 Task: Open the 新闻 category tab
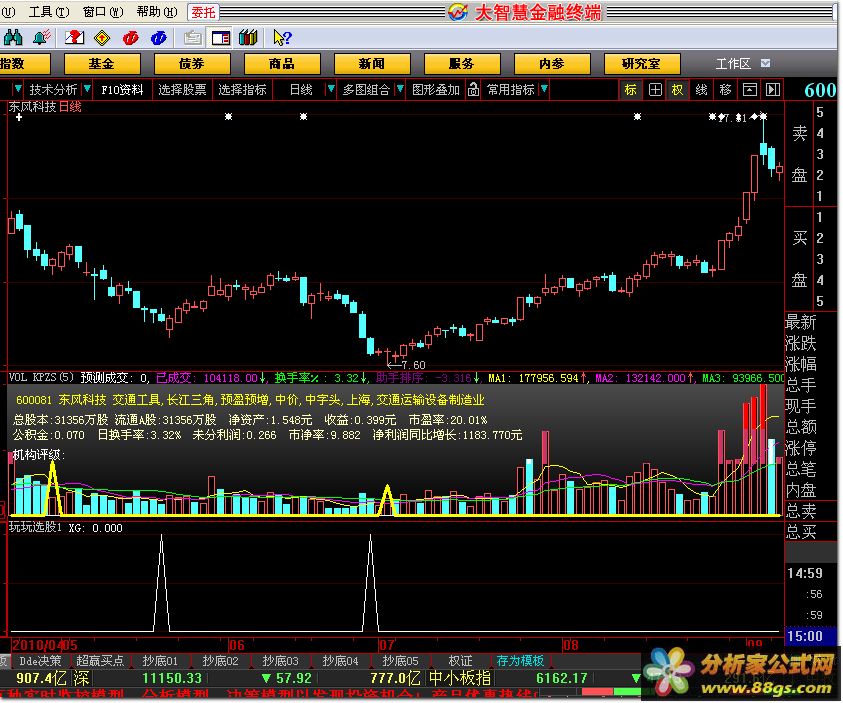[x=372, y=64]
